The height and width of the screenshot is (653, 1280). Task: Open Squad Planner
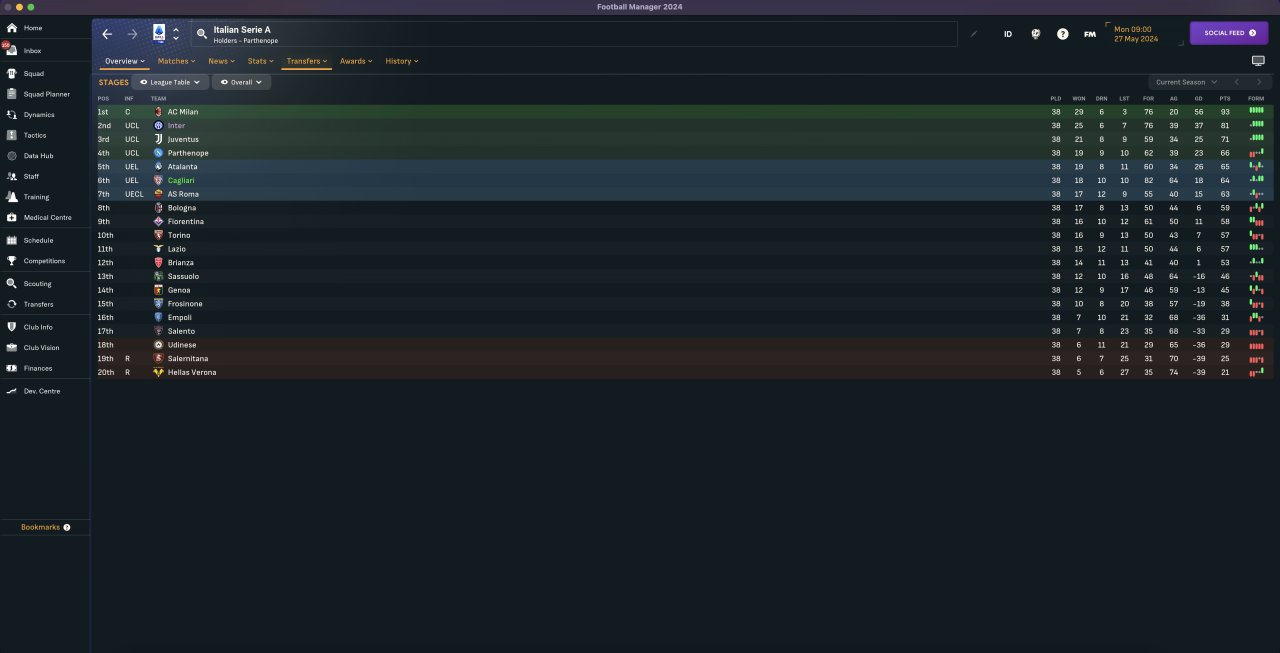click(x=46, y=94)
